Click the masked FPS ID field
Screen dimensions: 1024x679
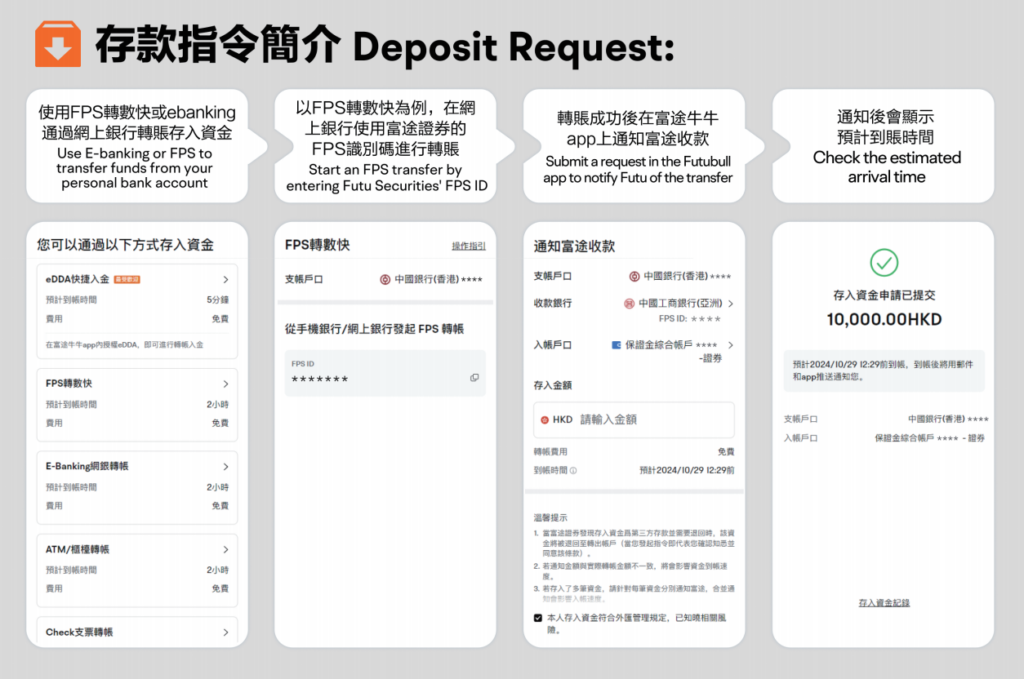tap(385, 373)
